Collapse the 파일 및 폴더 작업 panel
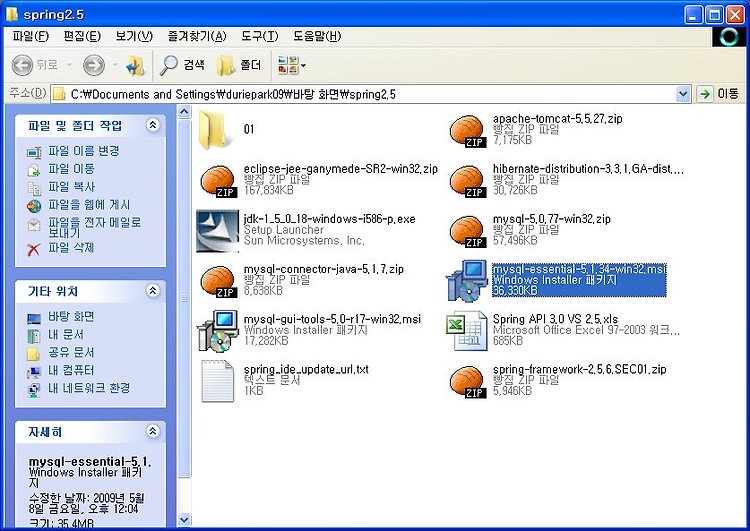The image size is (750, 531). [153, 125]
